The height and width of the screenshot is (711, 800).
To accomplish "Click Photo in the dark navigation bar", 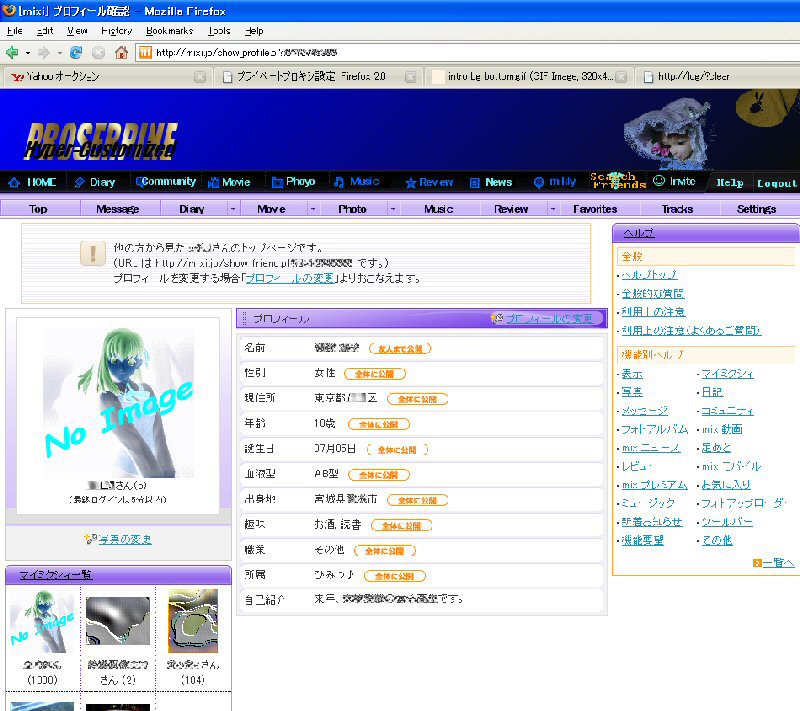I will pos(293,182).
